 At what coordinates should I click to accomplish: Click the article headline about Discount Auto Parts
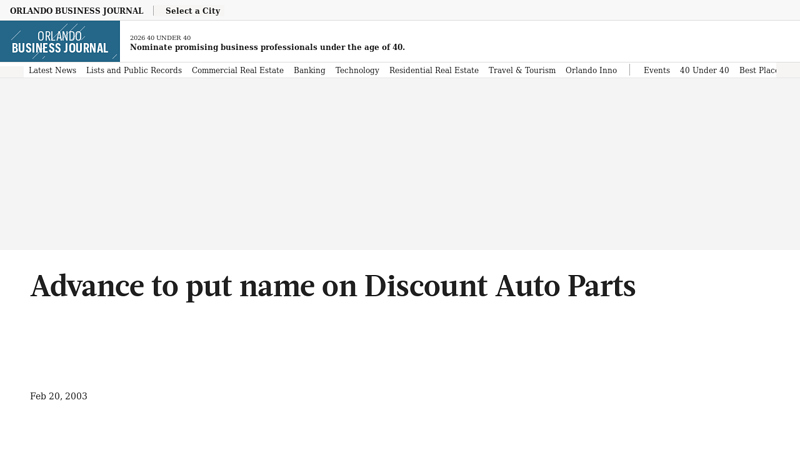pos(333,286)
